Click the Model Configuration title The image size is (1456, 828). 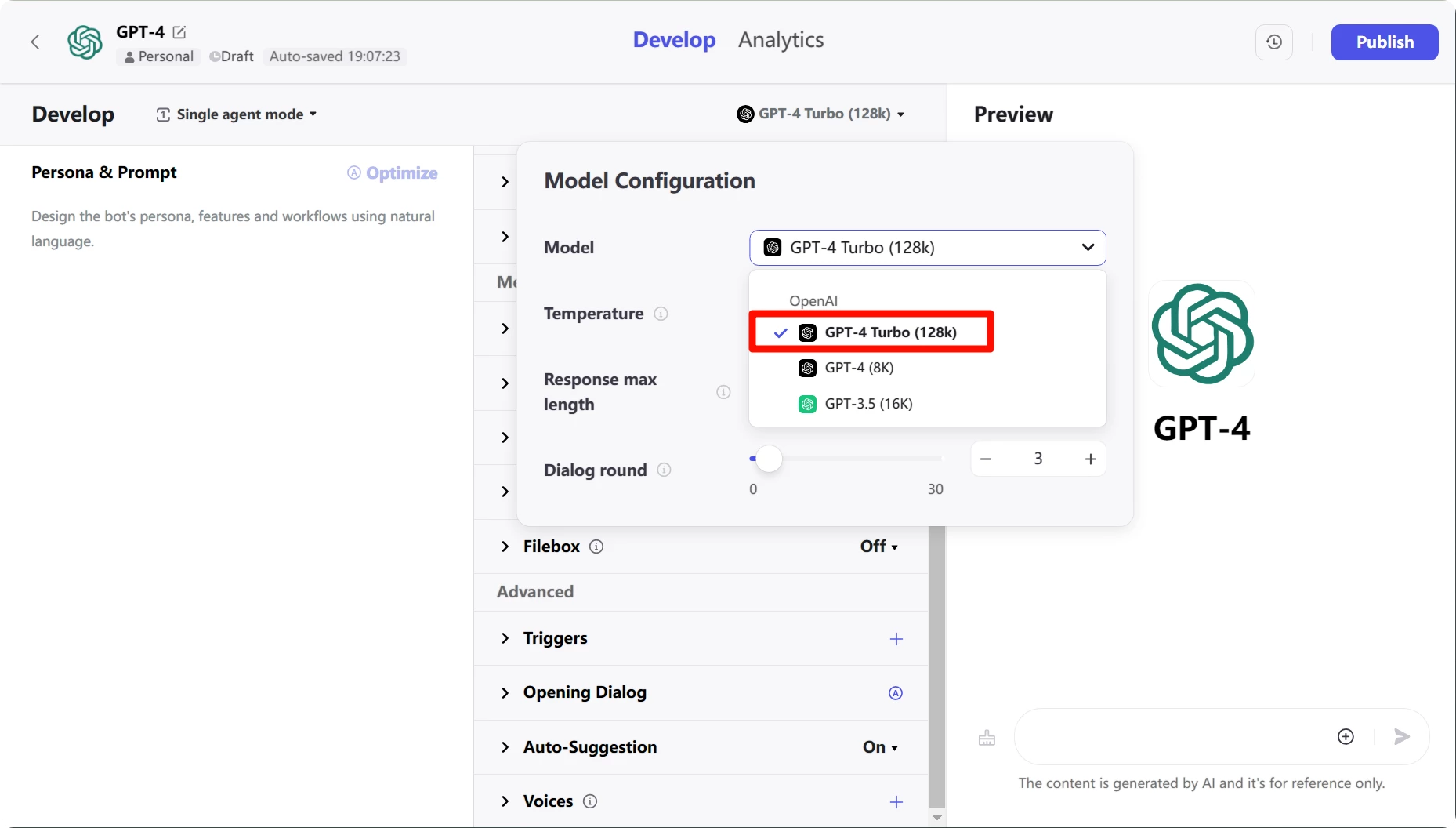pos(650,181)
